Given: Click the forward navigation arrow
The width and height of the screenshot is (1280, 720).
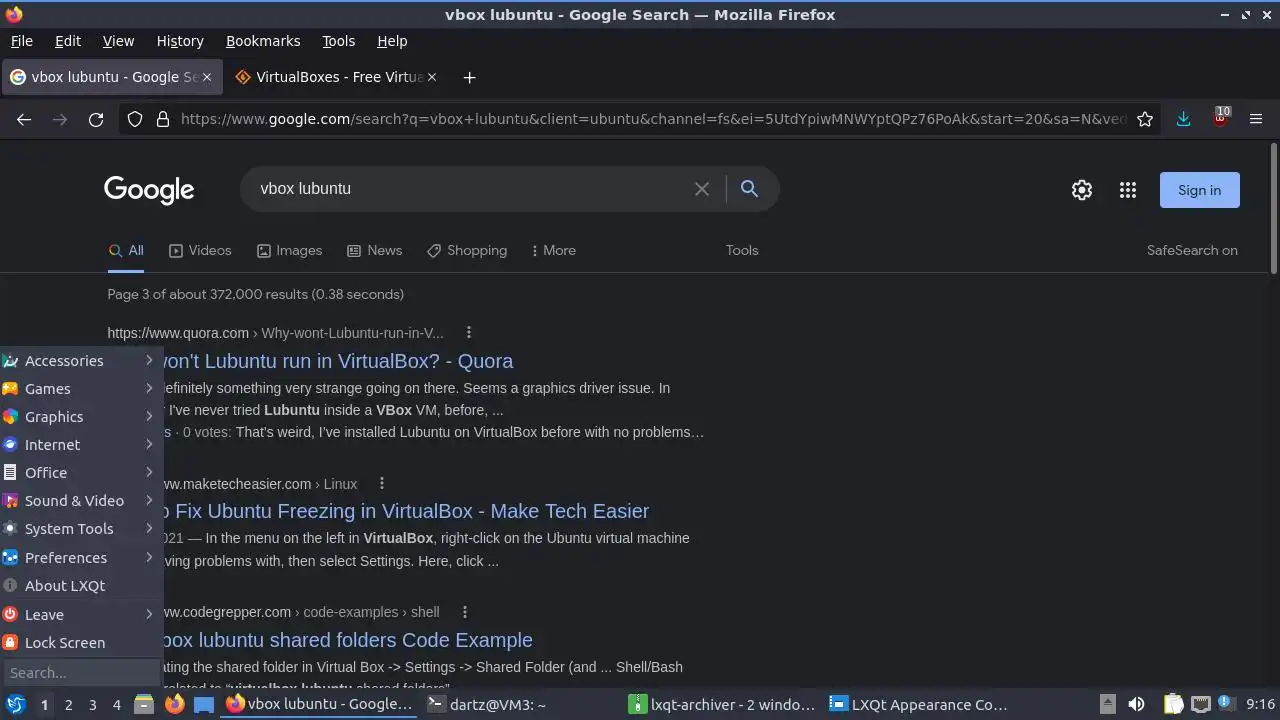Looking at the screenshot, I should [60, 119].
